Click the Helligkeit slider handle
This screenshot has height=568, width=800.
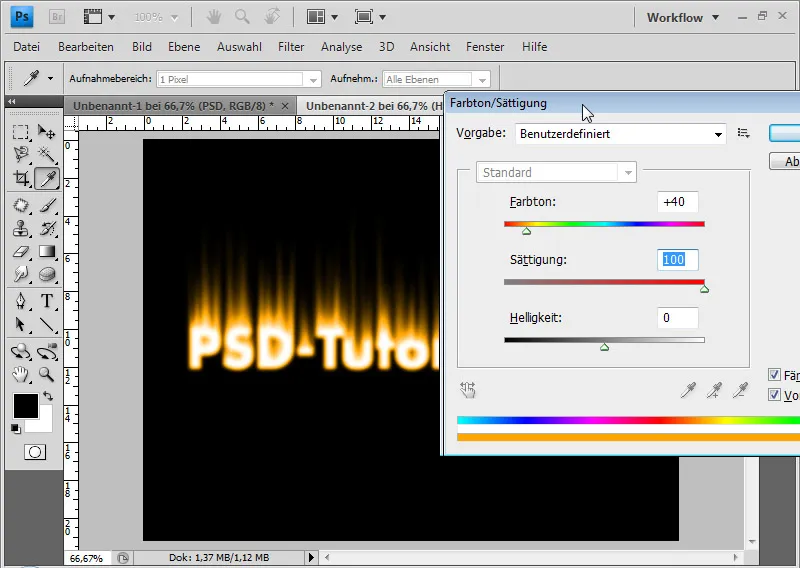tap(604, 348)
